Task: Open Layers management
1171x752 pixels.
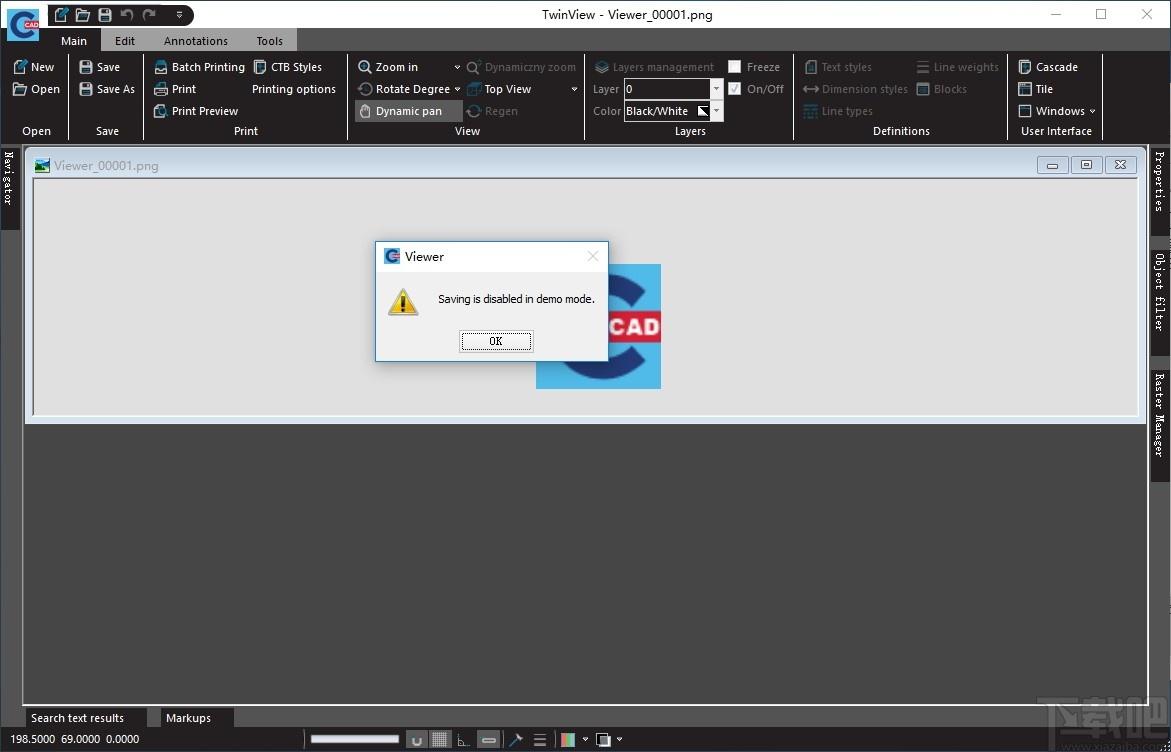Action: click(x=654, y=66)
